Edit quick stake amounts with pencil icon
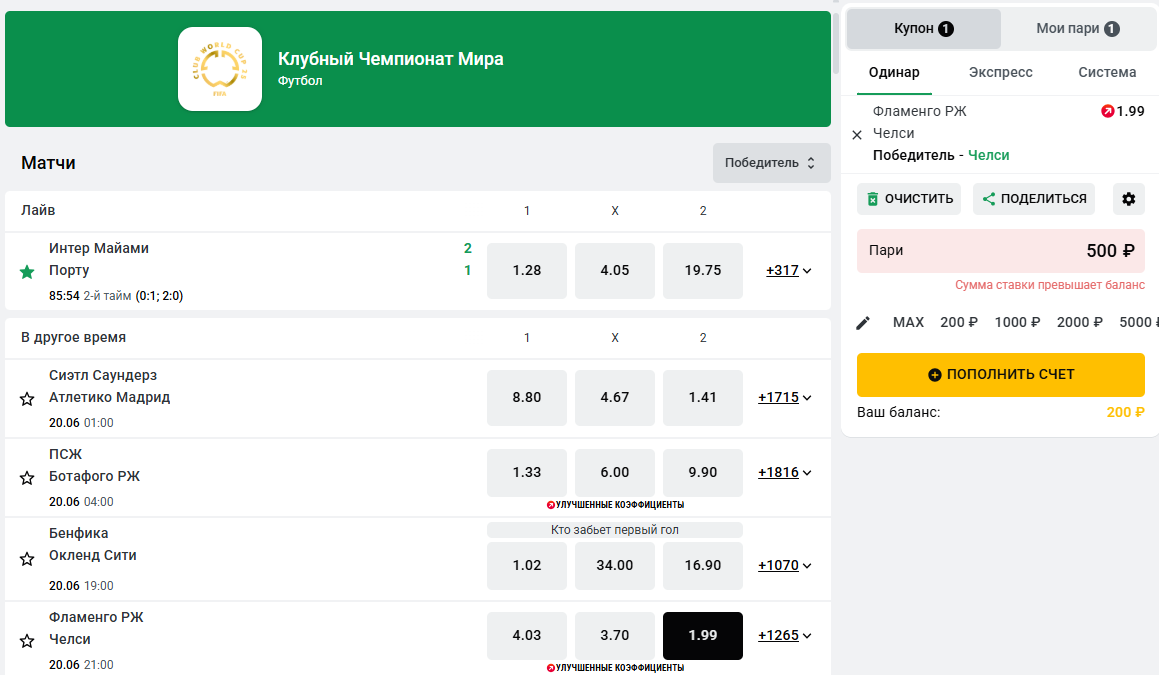The image size is (1159, 675). (x=863, y=323)
